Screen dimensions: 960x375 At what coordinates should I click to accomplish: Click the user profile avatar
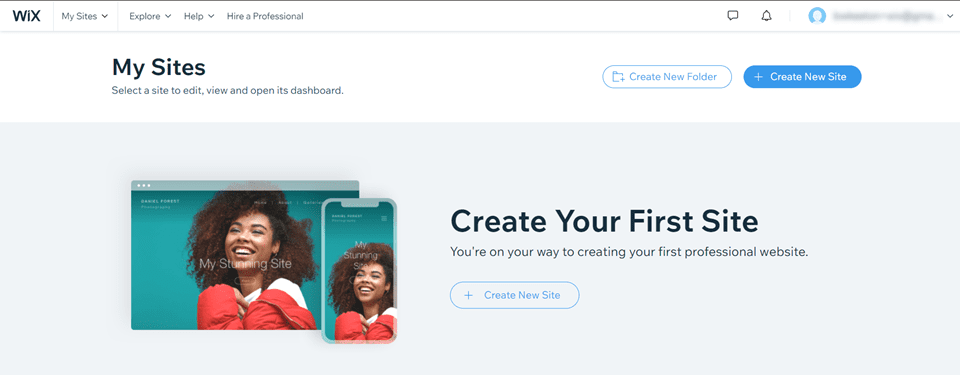(x=817, y=17)
